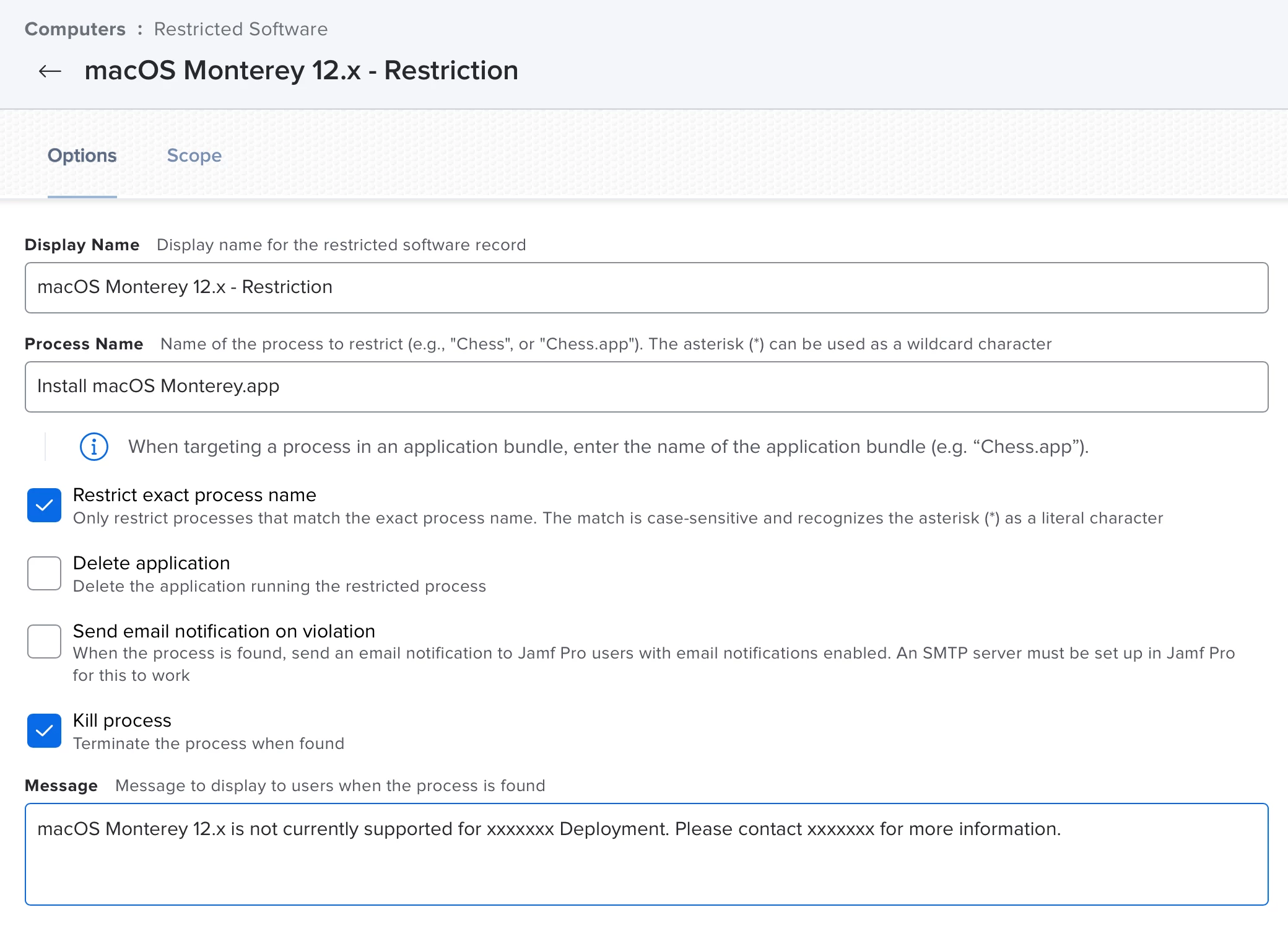The image size is (1288, 928).
Task: Click the Message field label
Action: pyautogui.click(x=61, y=786)
